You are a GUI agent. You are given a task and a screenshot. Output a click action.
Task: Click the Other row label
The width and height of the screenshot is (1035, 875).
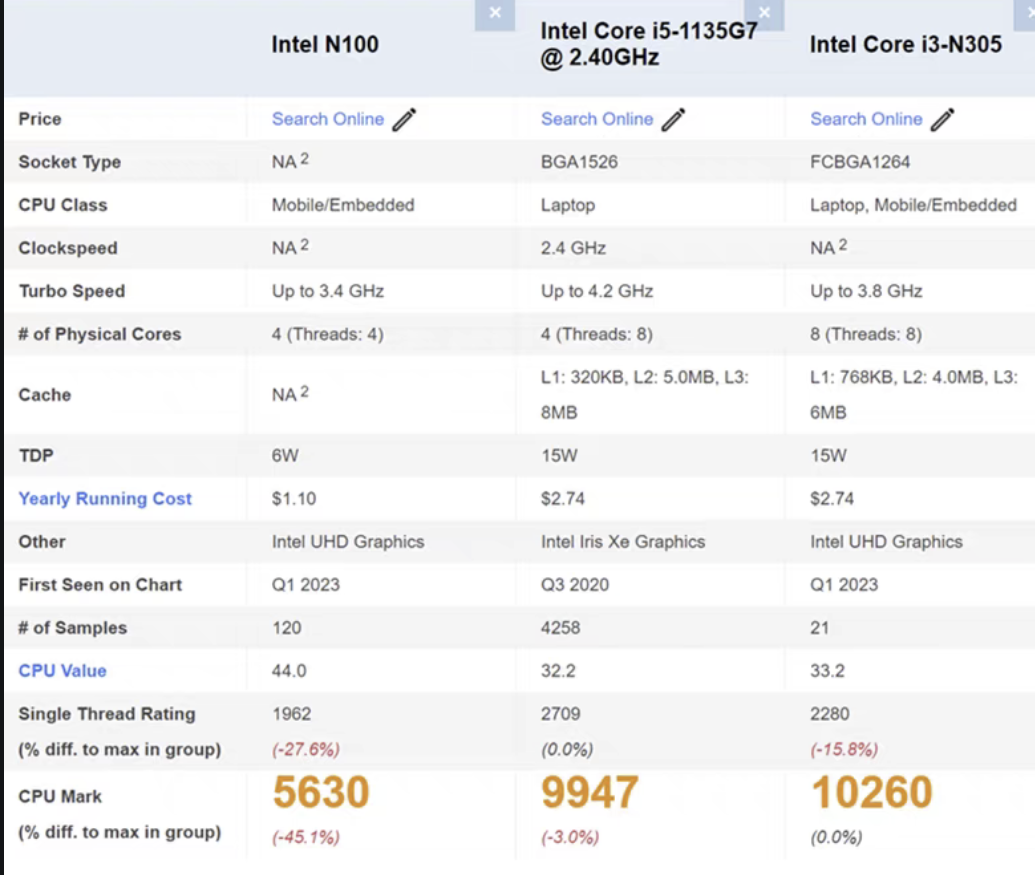click(42, 542)
